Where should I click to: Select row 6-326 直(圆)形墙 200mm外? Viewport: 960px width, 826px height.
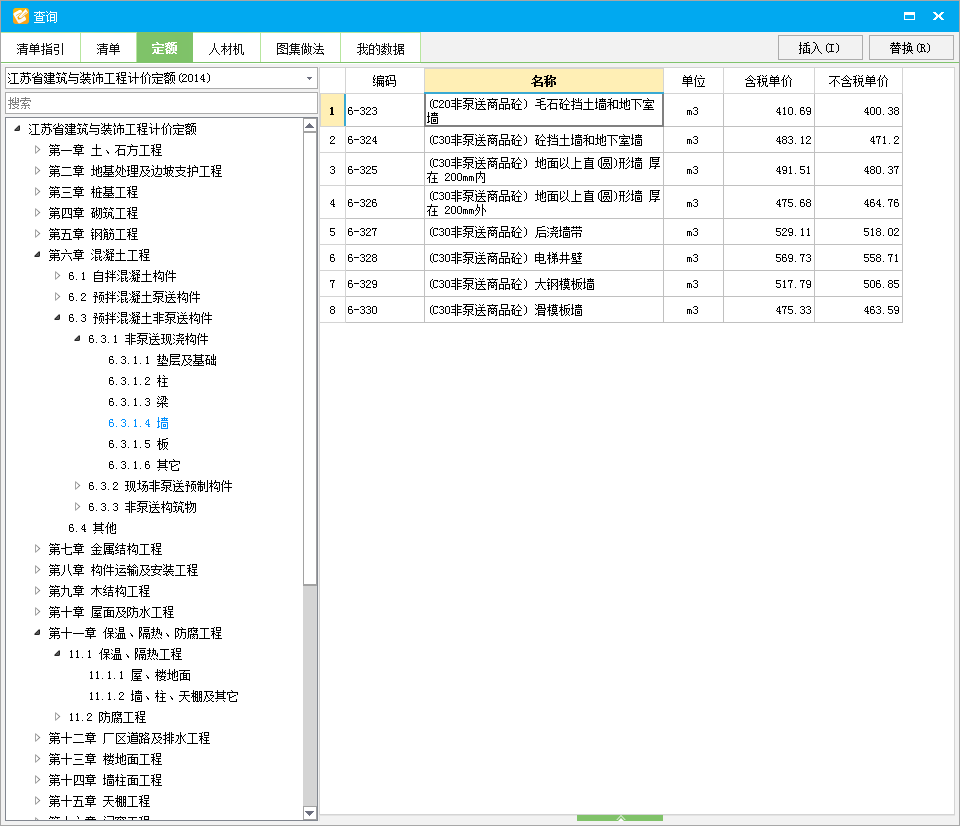[x=611, y=203]
